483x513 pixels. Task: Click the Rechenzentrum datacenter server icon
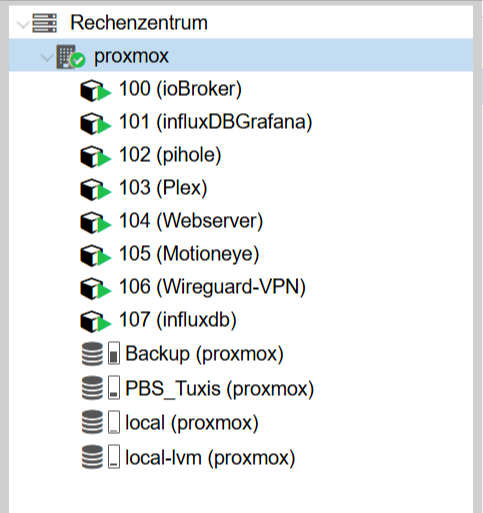(x=44, y=23)
